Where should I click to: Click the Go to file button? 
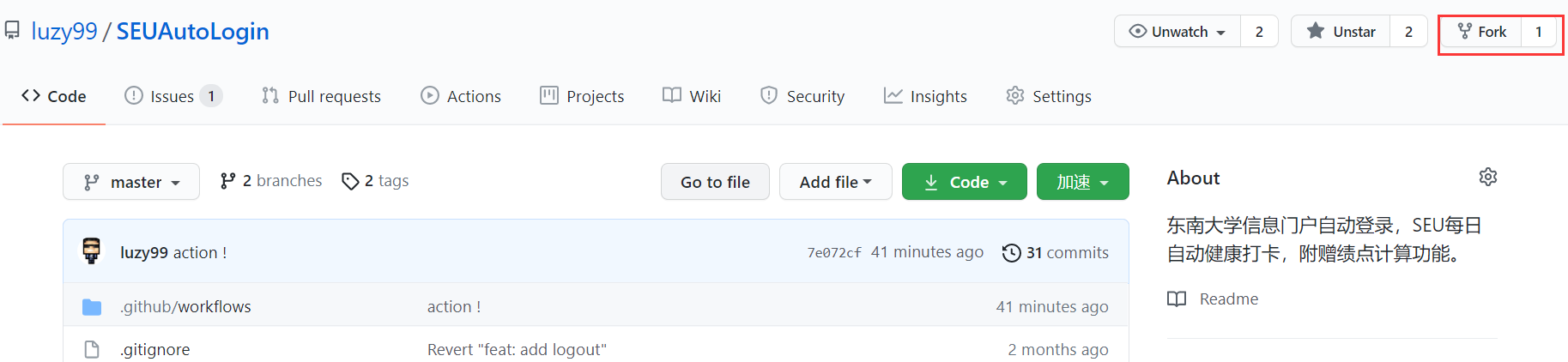[x=715, y=182]
